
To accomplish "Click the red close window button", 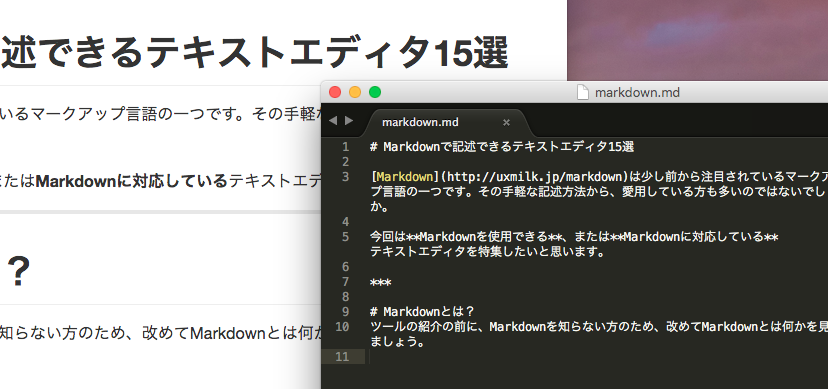I will (335, 92).
